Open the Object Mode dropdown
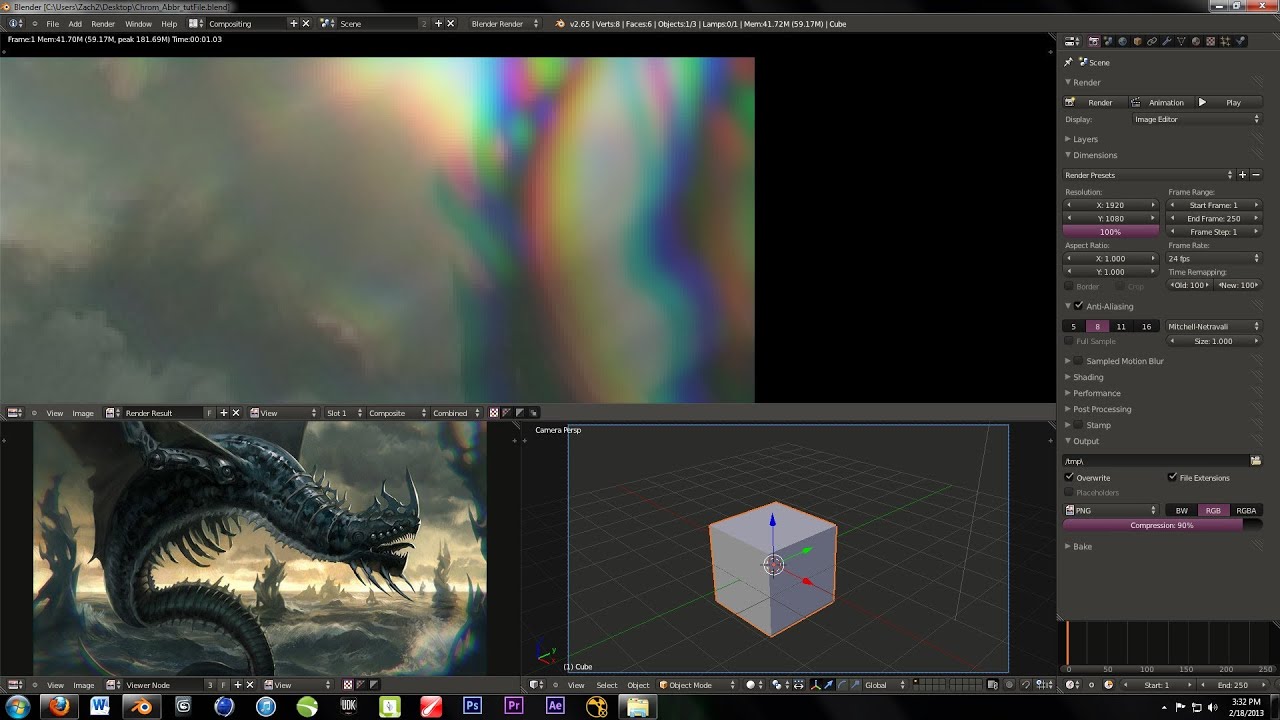The image size is (1280, 720). pos(697,685)
